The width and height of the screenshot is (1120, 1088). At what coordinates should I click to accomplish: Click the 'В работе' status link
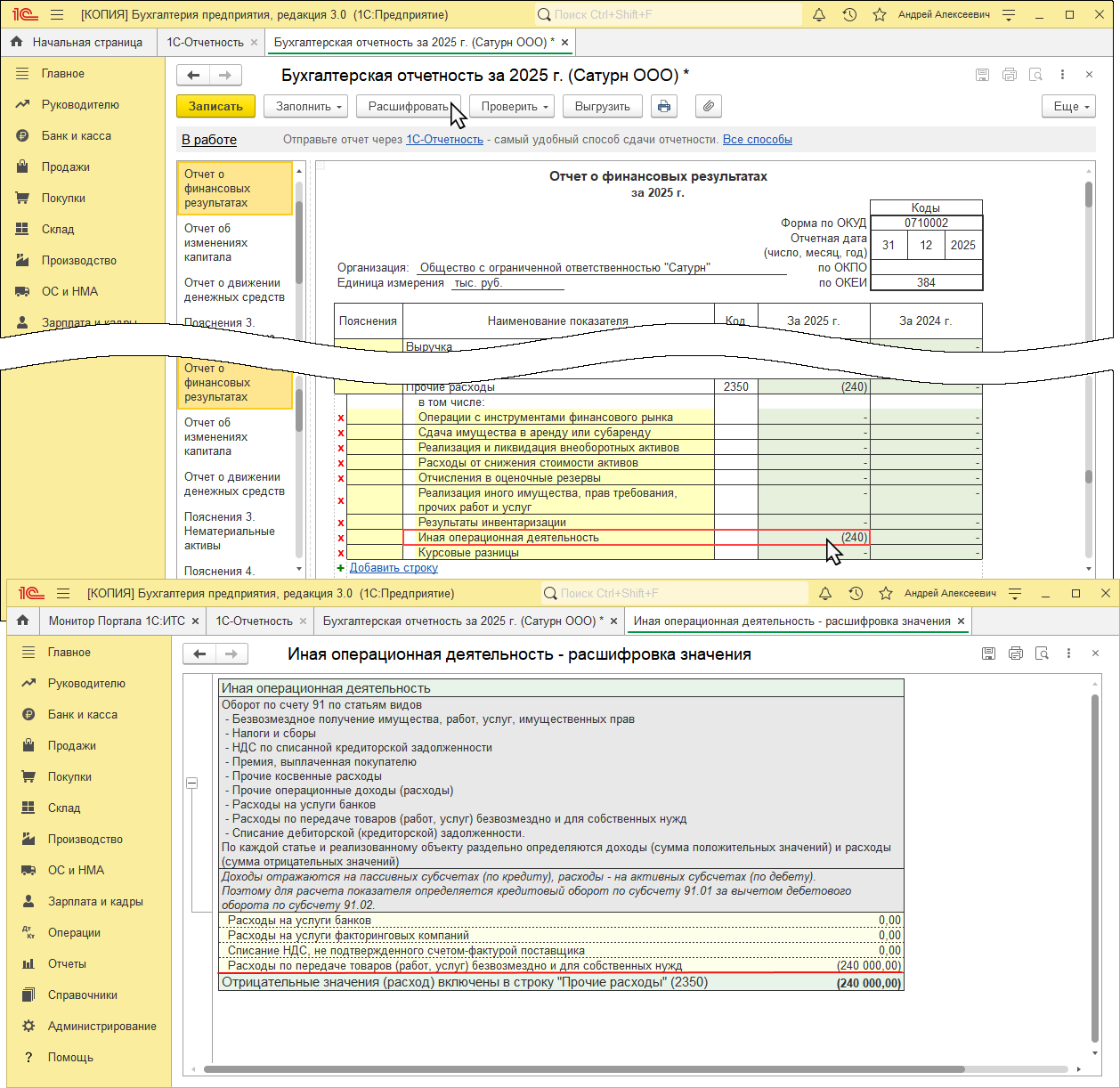tap(209, 139)
